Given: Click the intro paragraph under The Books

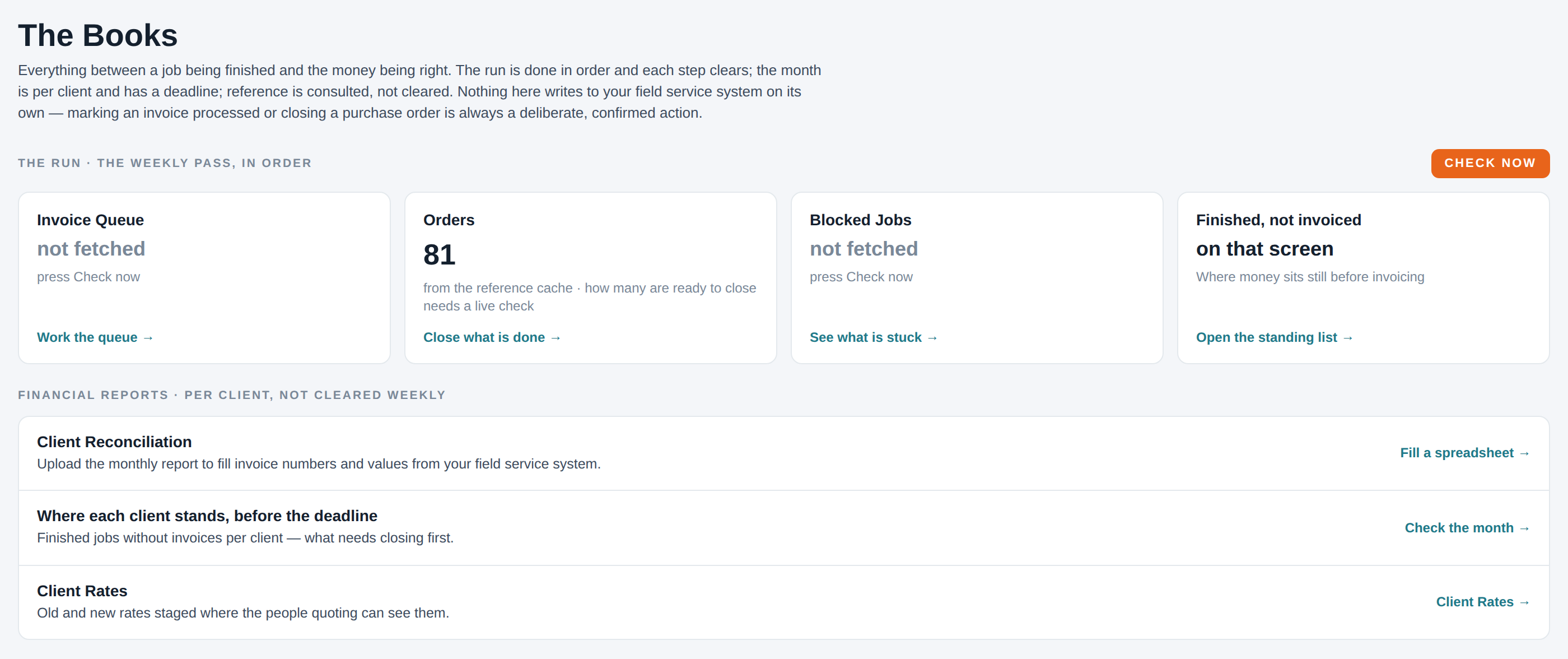Looking at the screenshot, I should point(419,91).
